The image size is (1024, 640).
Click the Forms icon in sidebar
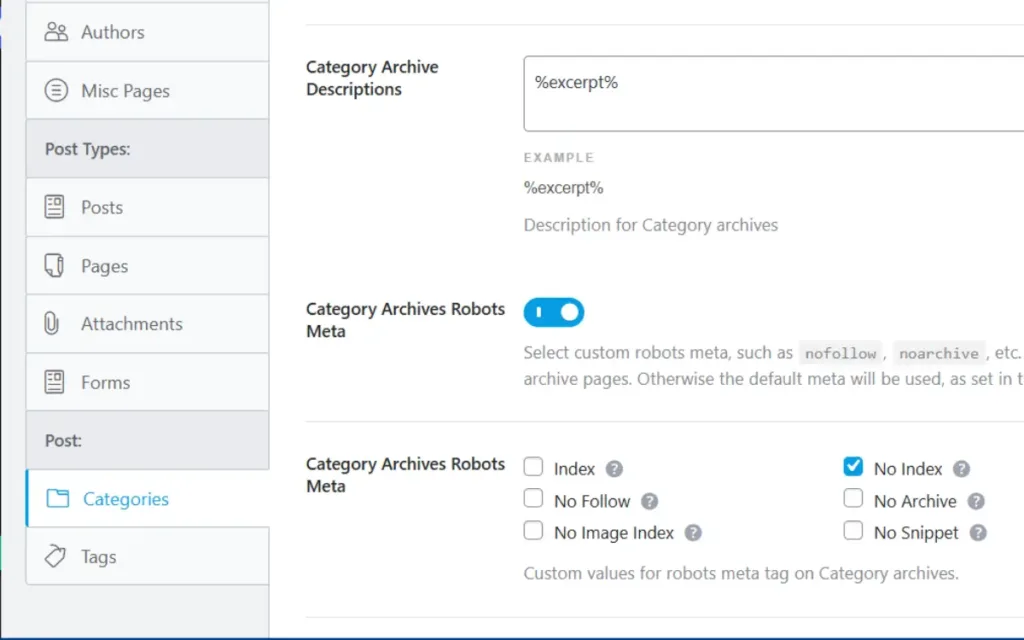point(54,382)
